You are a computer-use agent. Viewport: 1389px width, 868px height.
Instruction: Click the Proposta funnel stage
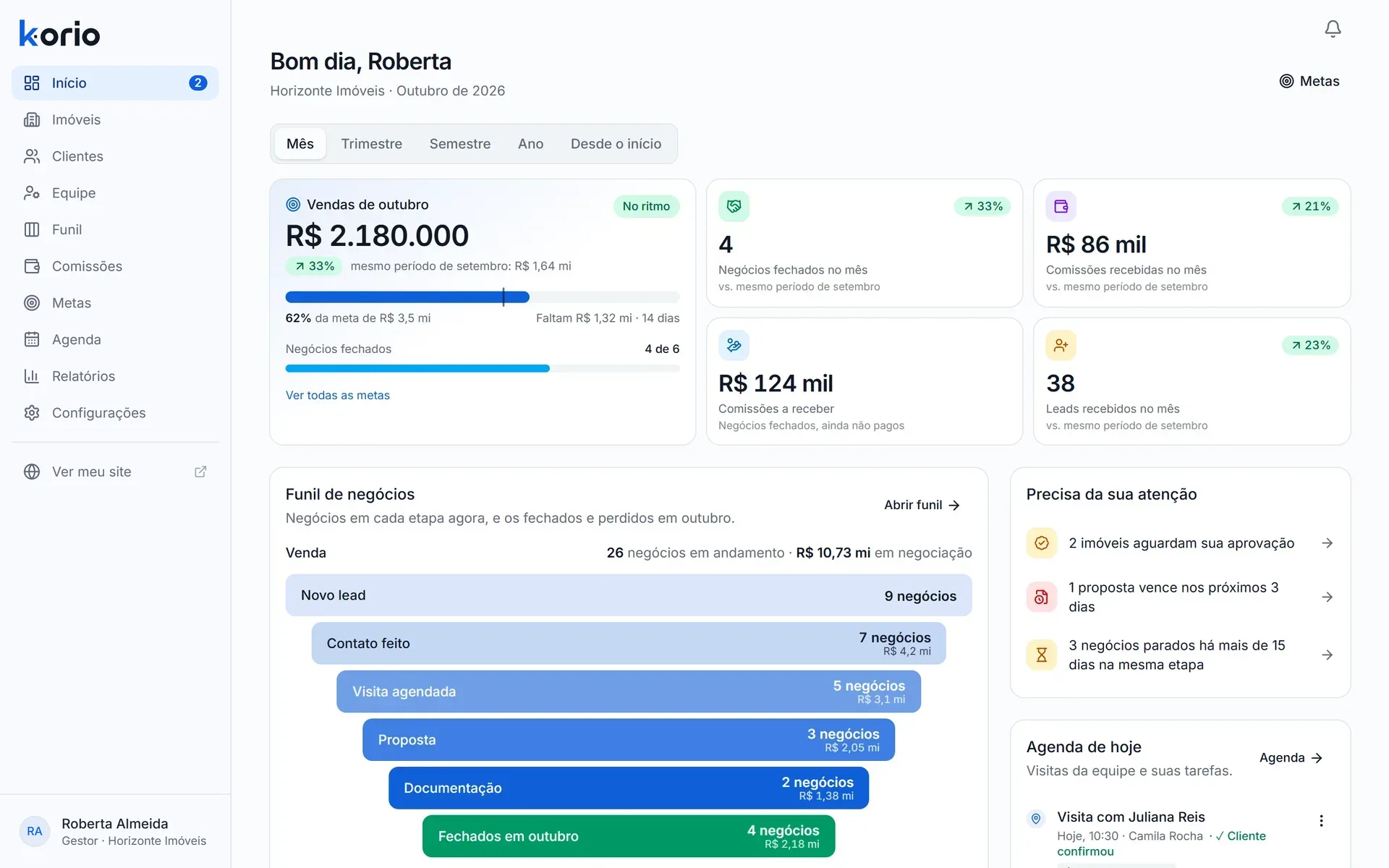pyautogui.click(x=629, y=739)
